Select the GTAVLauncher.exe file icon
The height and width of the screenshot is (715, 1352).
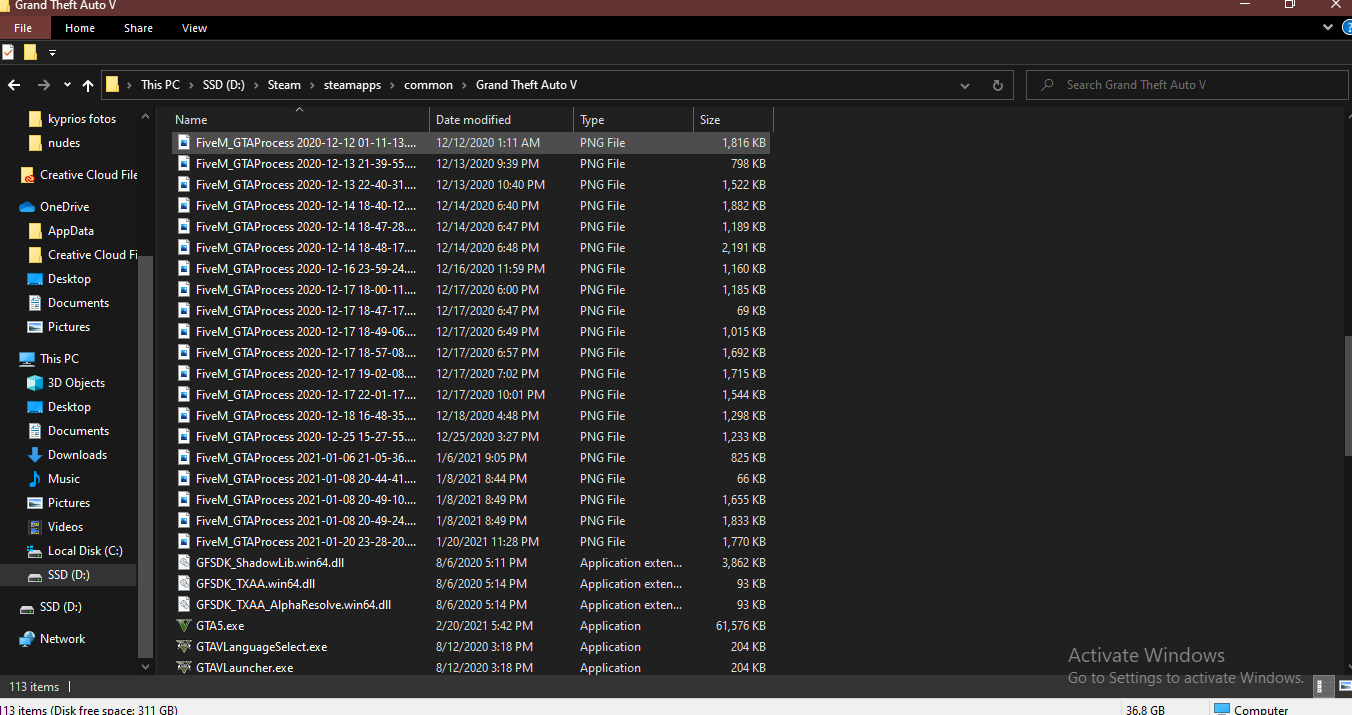[x=183, y=668]
